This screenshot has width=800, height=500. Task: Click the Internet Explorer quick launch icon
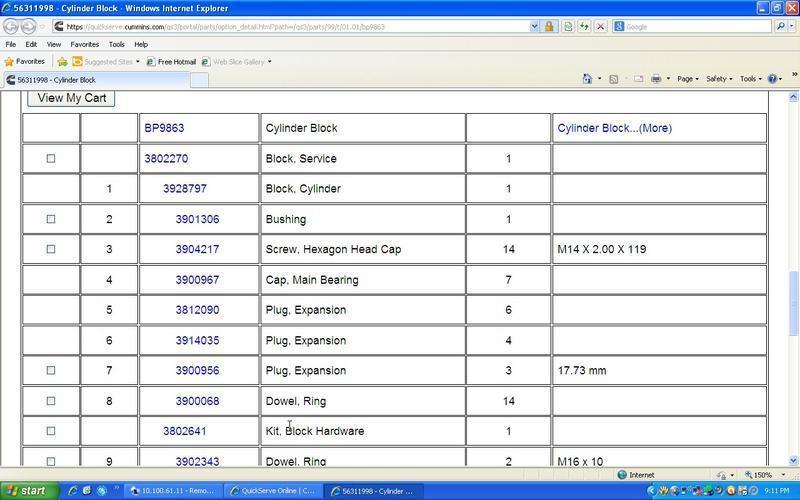tap(72, 491)
